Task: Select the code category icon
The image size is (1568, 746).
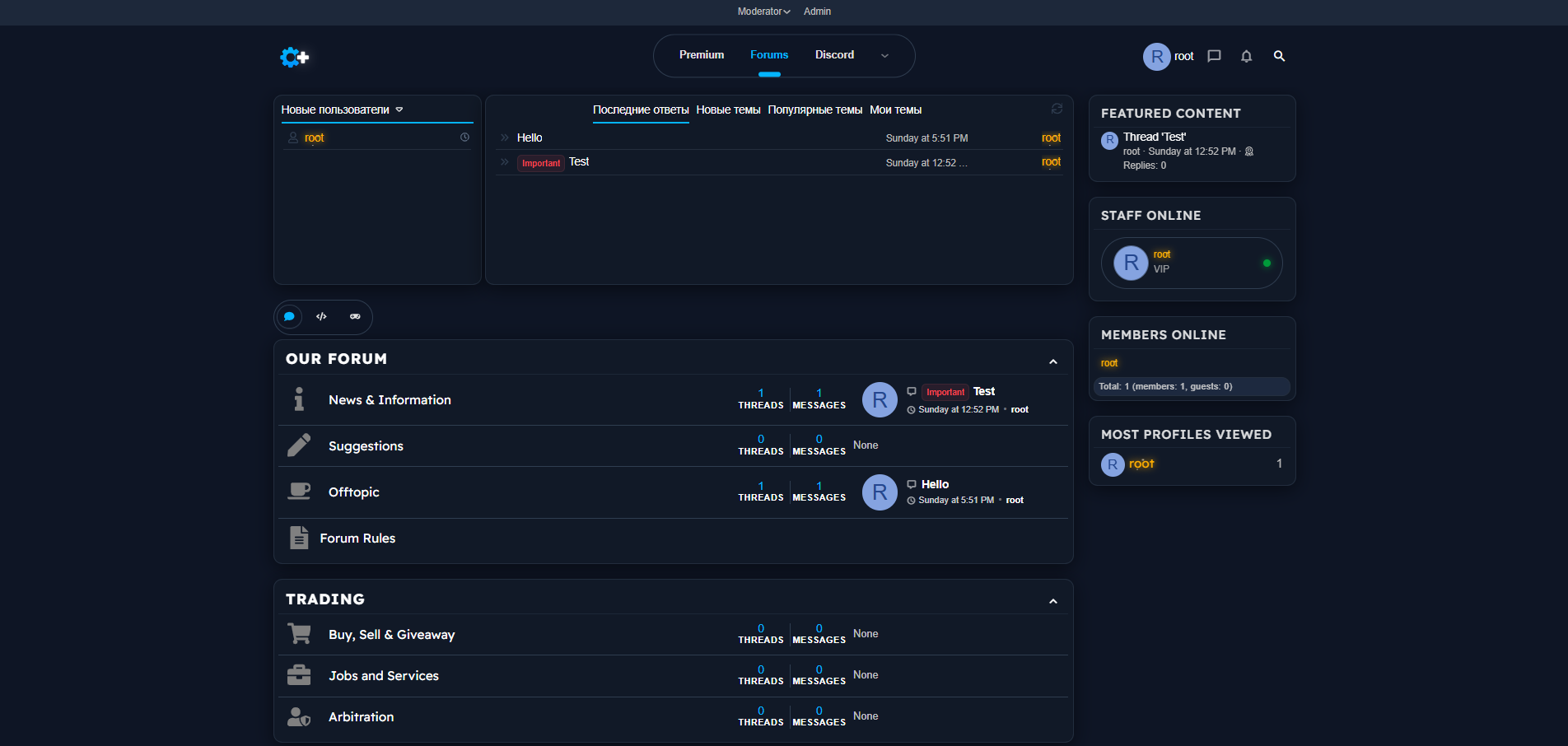Action: click(x=322, y=317)
